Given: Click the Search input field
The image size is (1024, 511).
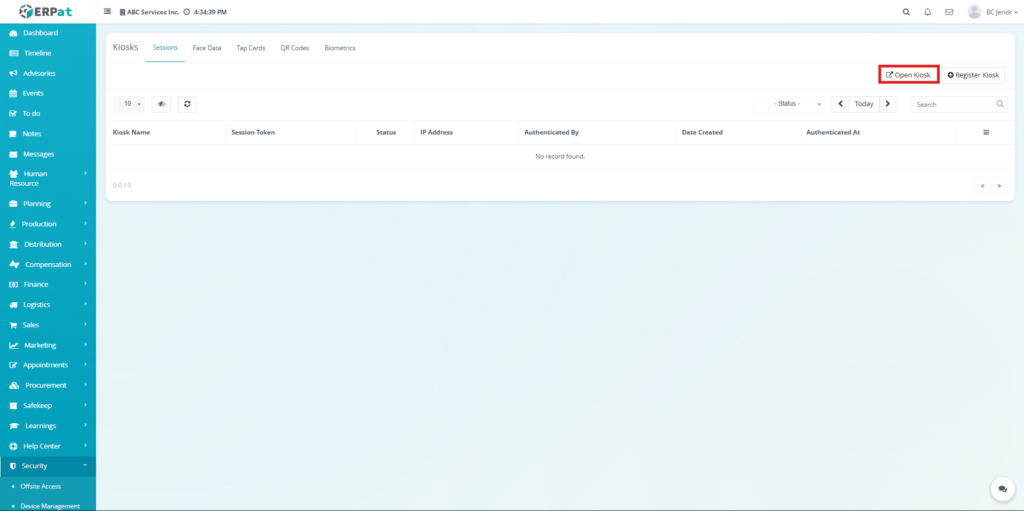Looking at the screenshot, I should pos(952,104).
